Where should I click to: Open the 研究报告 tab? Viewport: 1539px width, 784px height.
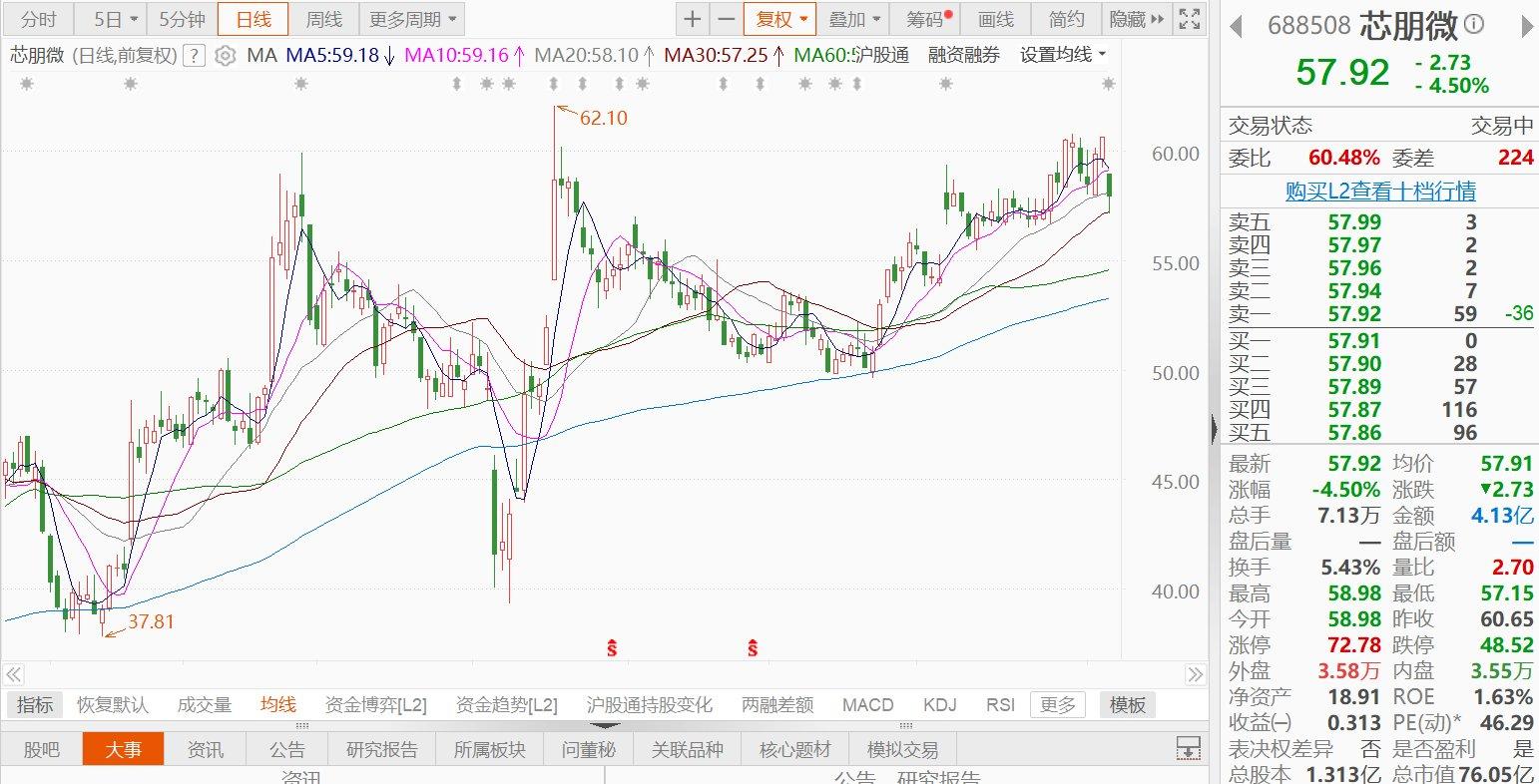(382, 749)
